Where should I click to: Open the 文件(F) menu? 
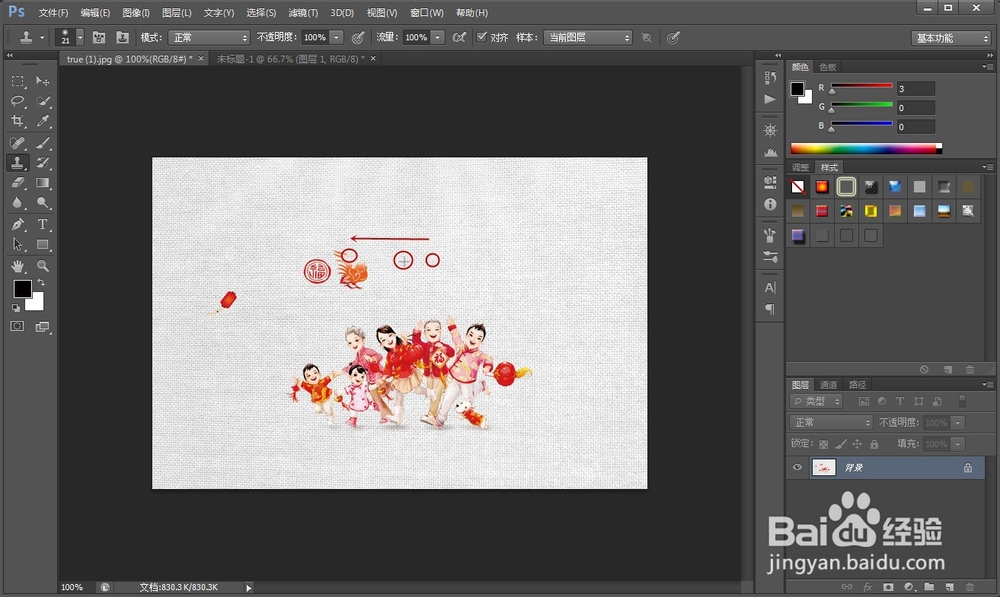point(53,13)
